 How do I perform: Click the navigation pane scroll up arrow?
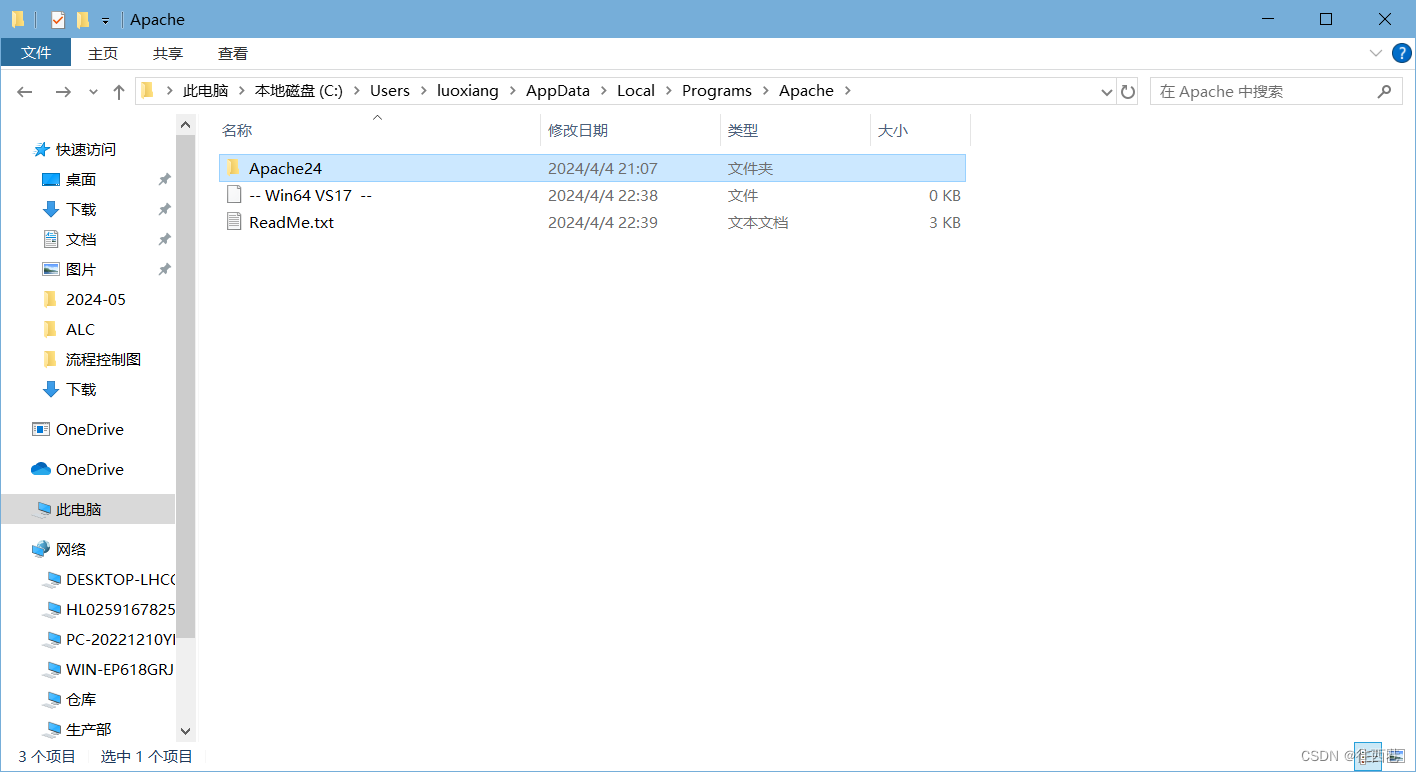tap(185, 124)
